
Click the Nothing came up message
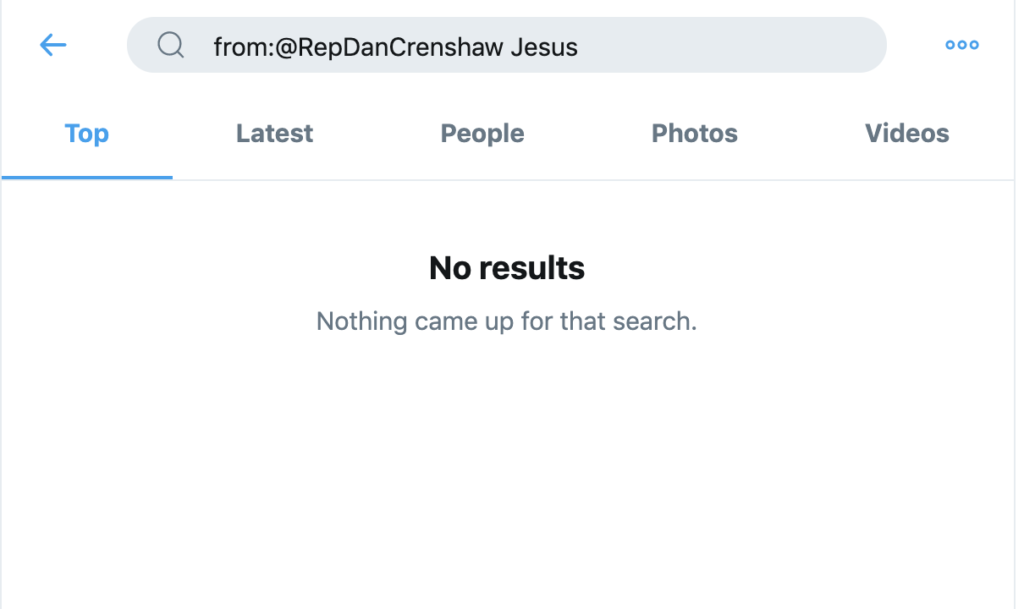coord(506,321)
